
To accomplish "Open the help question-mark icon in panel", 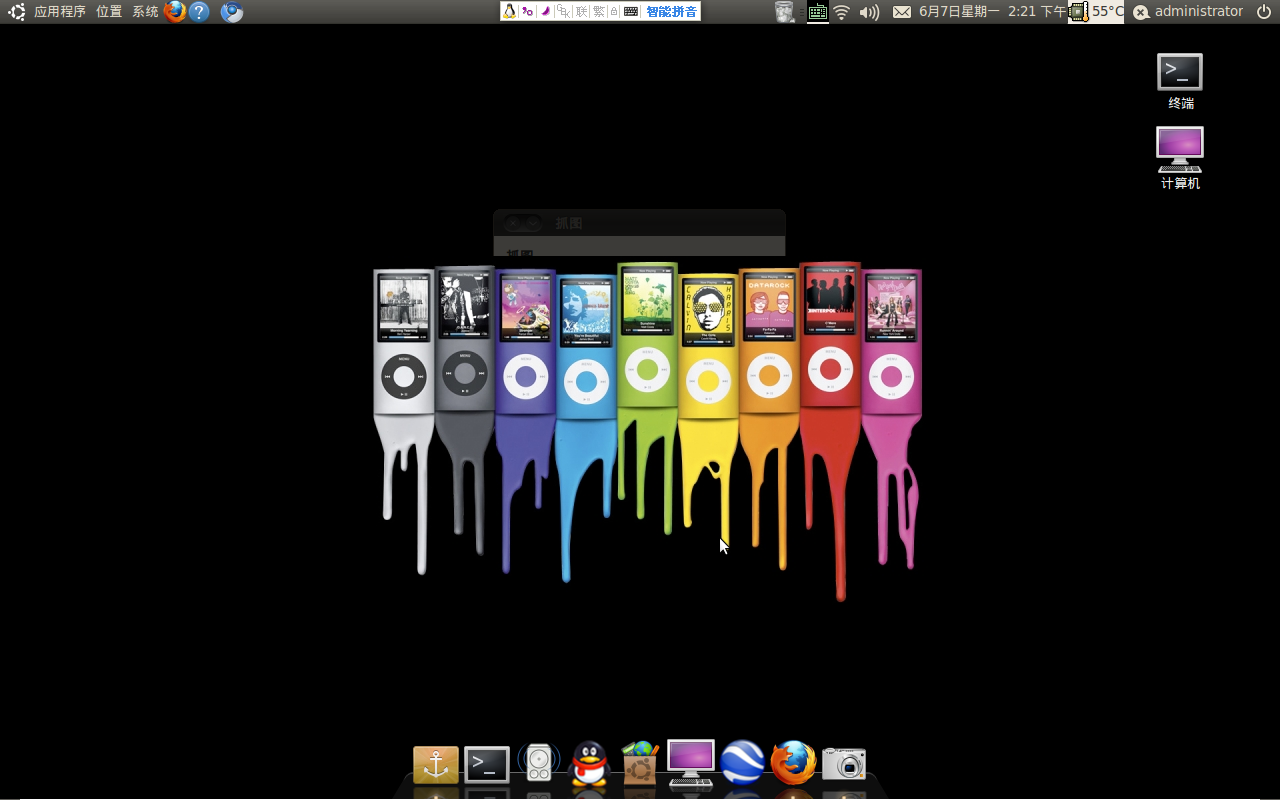I will [200, 12].
